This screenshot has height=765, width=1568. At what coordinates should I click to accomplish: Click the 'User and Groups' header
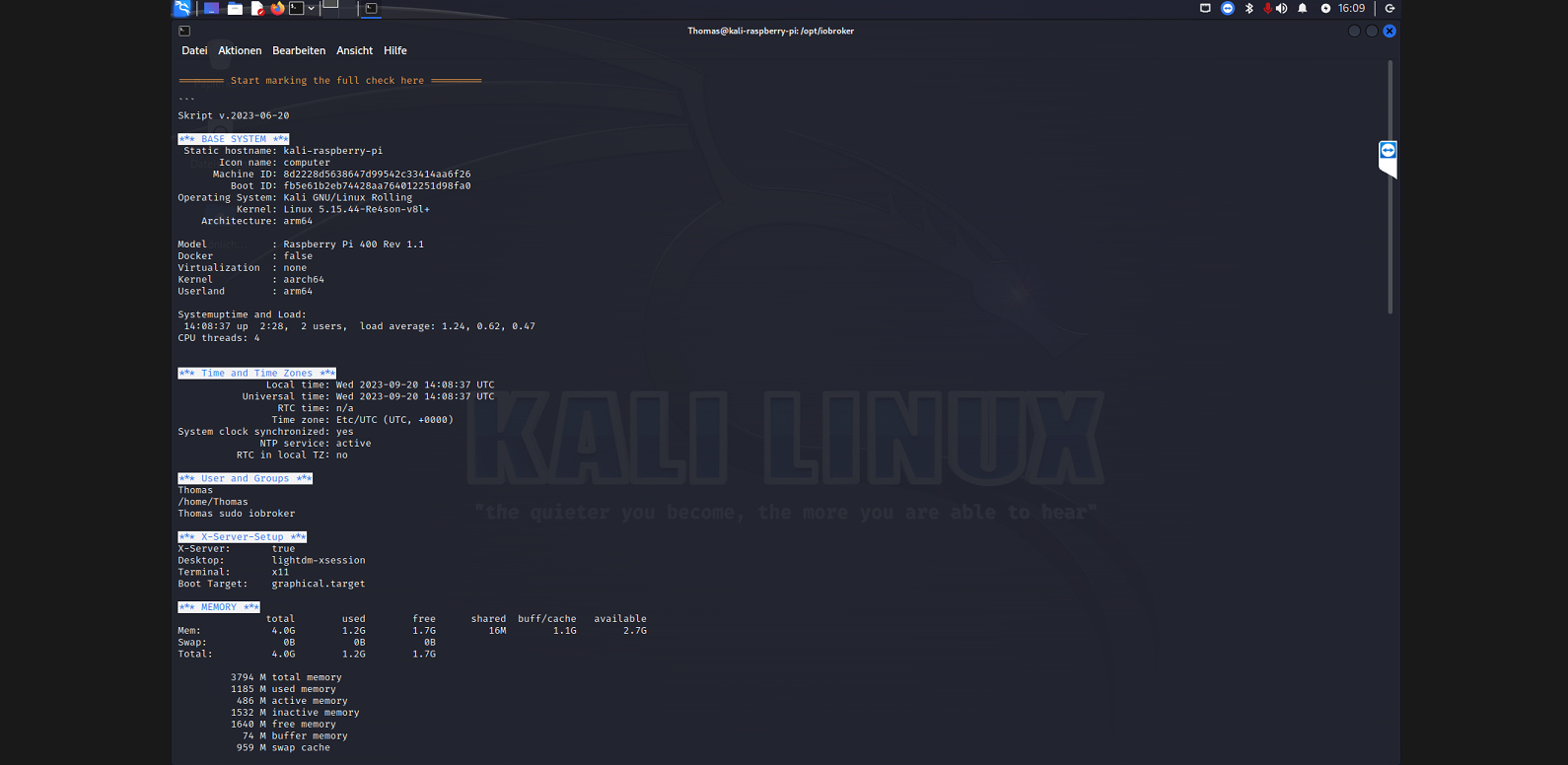tap(245, 479)
